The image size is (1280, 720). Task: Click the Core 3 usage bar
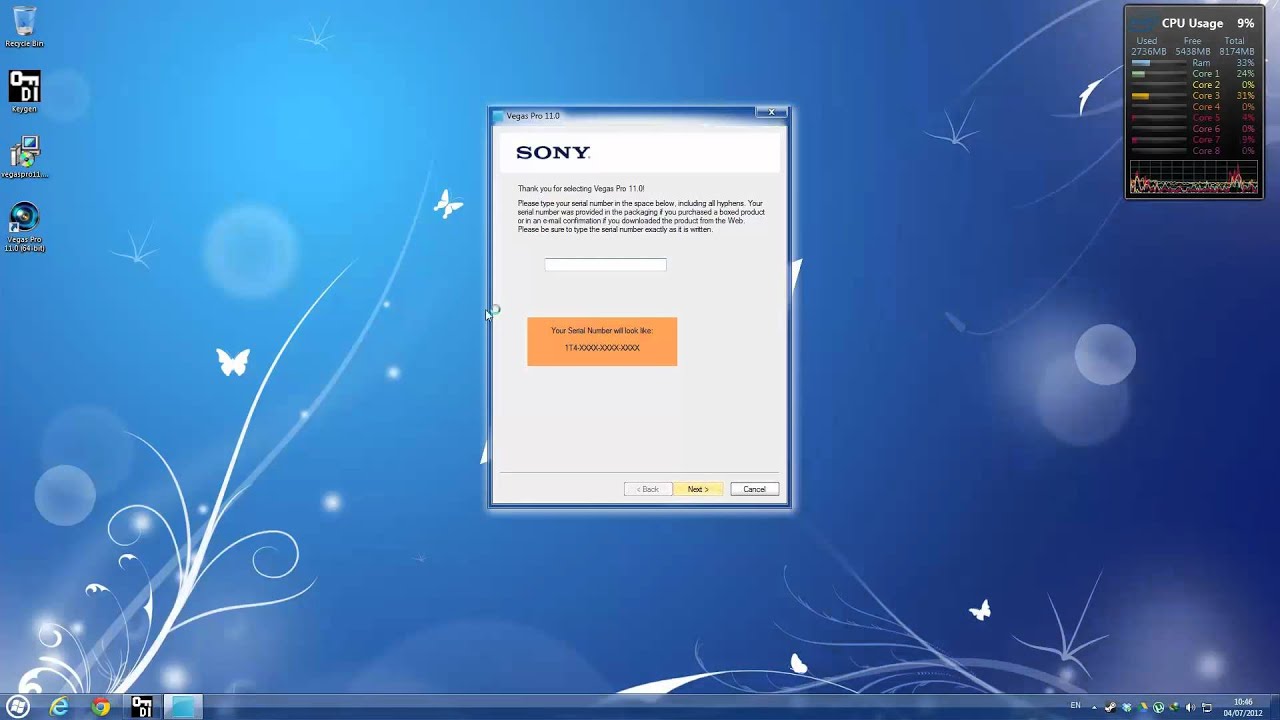pos(1158,96)
